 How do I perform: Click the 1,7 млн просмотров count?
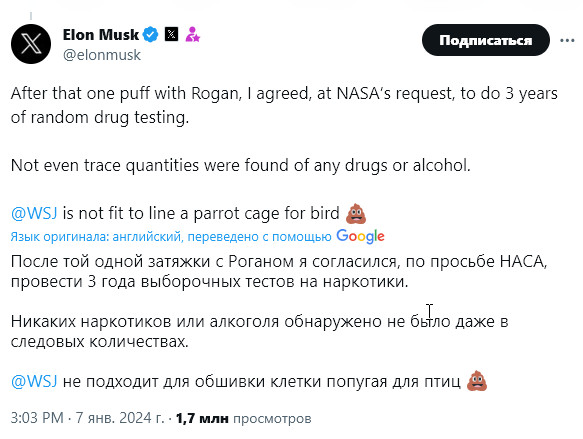243,418
